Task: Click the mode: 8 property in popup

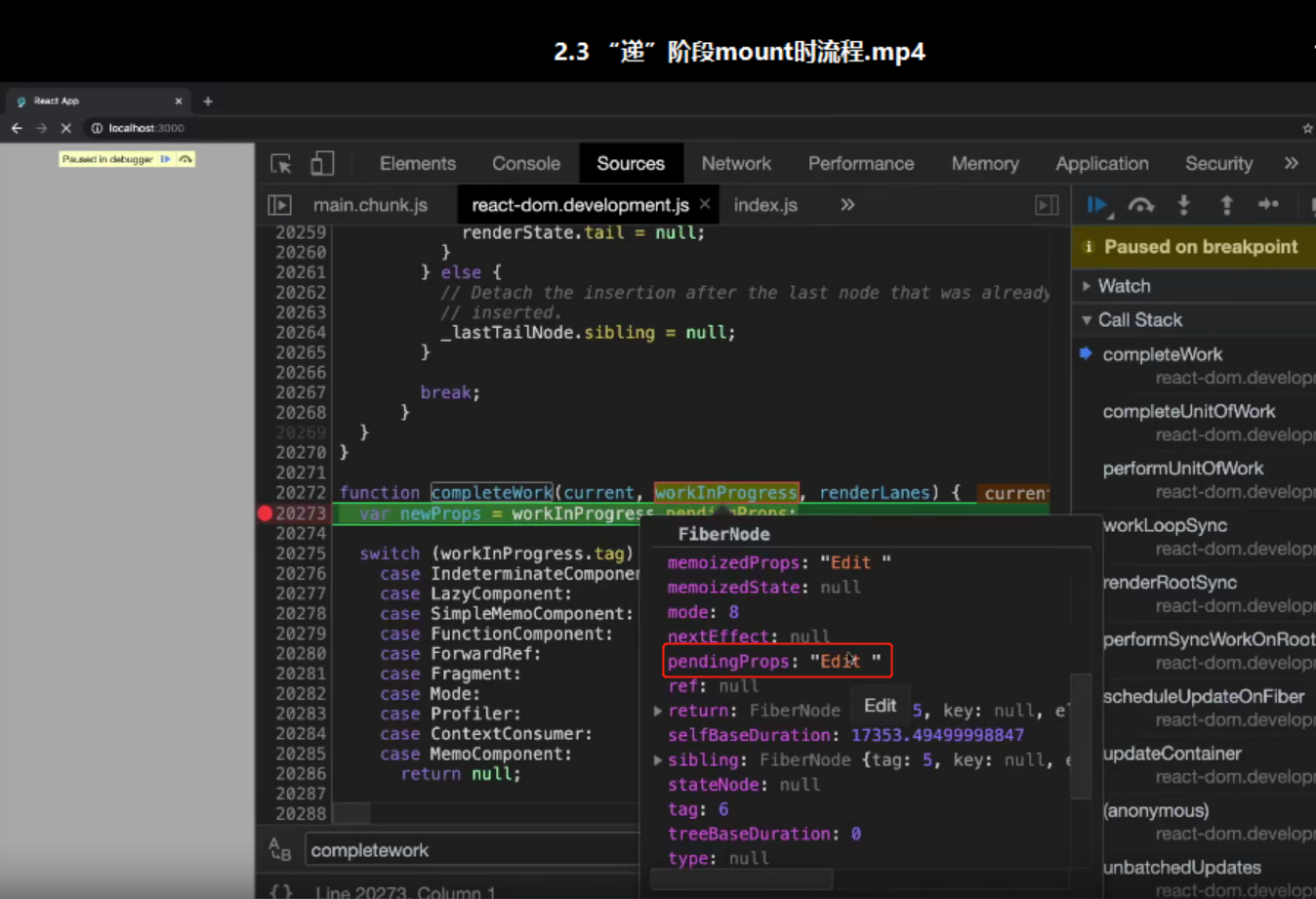Action: click(703, 612)
